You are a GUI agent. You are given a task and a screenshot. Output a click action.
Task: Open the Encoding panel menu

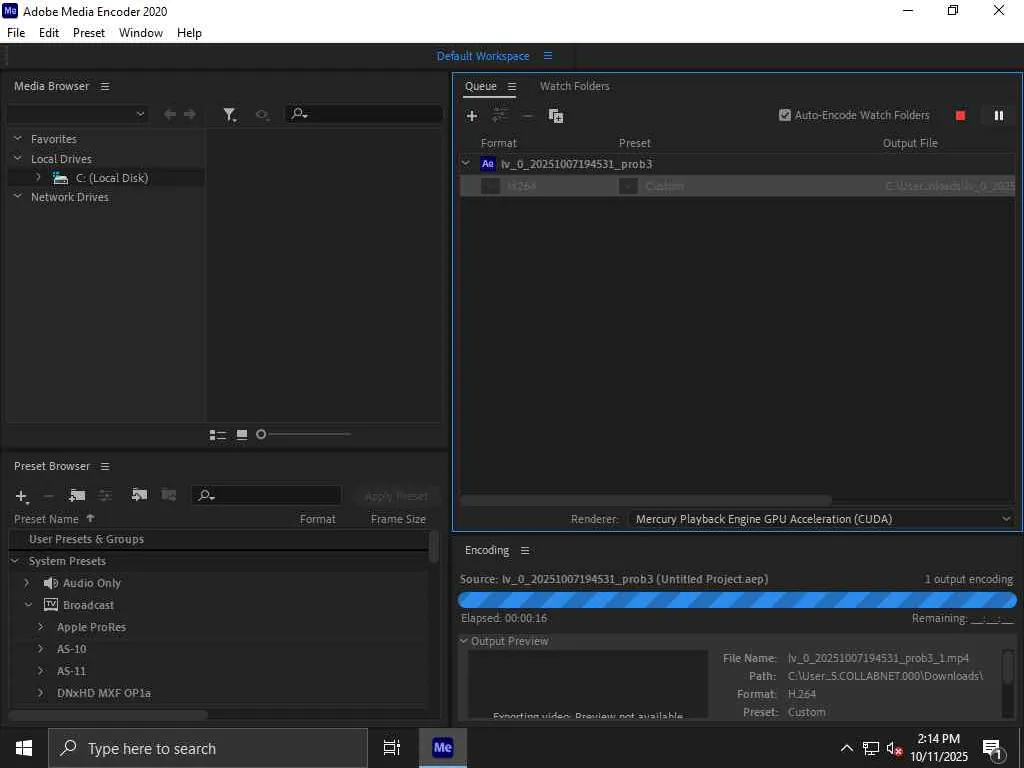tap(525, 551)
